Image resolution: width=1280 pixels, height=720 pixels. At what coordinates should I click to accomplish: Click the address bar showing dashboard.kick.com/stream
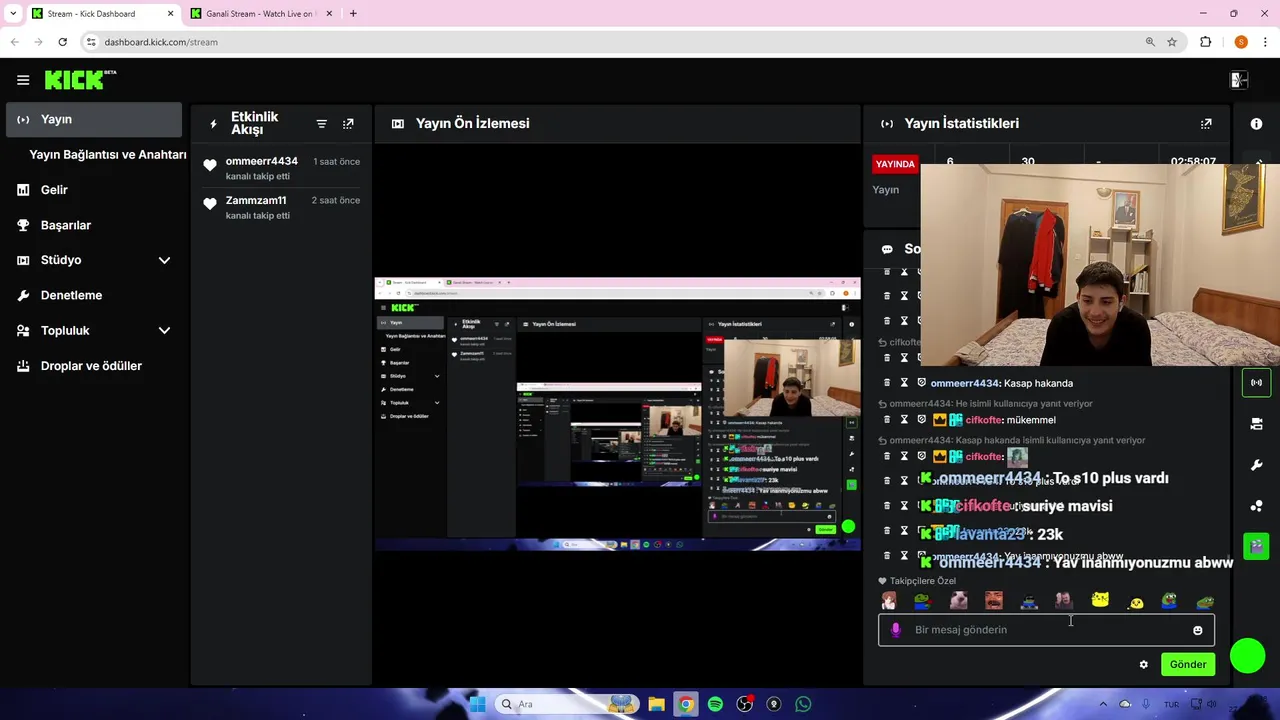620,42
